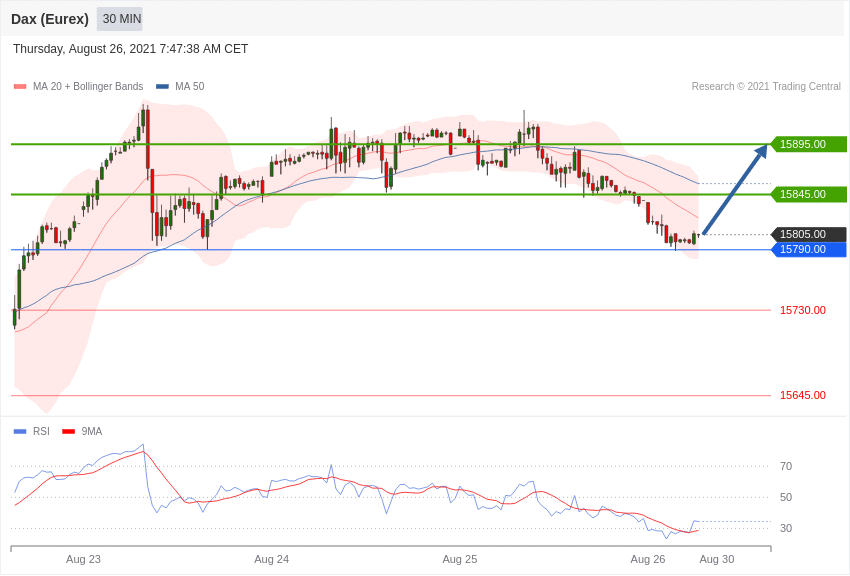Screen dimensions: 850x576
Task: Click the blue upward forecast arrow head
Action: tap(761, 151)
